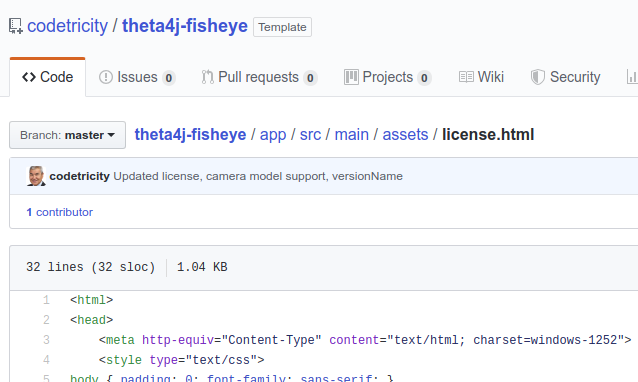Image resolution: width=638 pixels, height=382 pixels.
Task: Navigate to theta4j-fisheye breadcrumb root
Action: pyautogui.click(x=190, y=135)
